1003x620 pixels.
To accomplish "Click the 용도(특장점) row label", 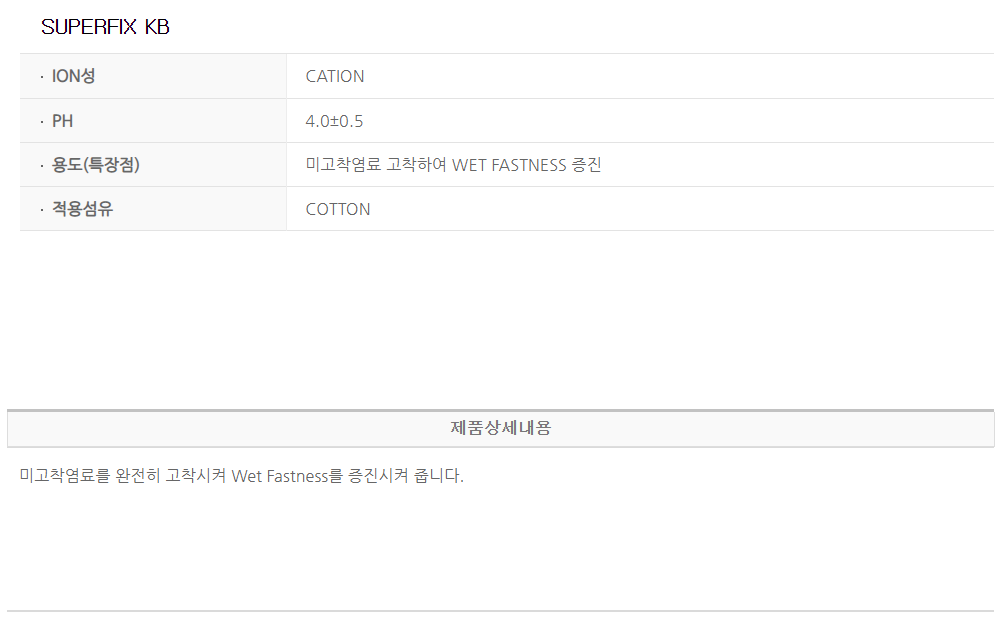I will click(x=95, y=165).
